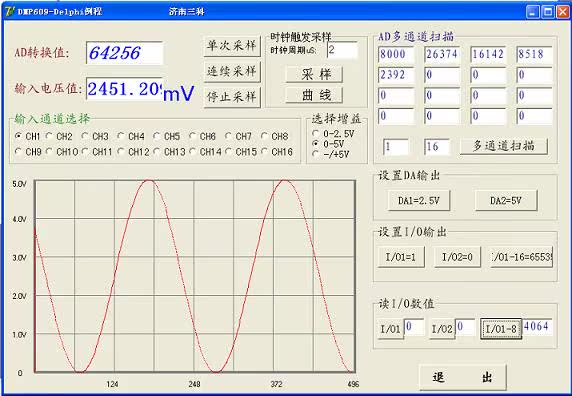
Task: Set I/O output with I/O1=1 button
Action: [x=401, y=257]
